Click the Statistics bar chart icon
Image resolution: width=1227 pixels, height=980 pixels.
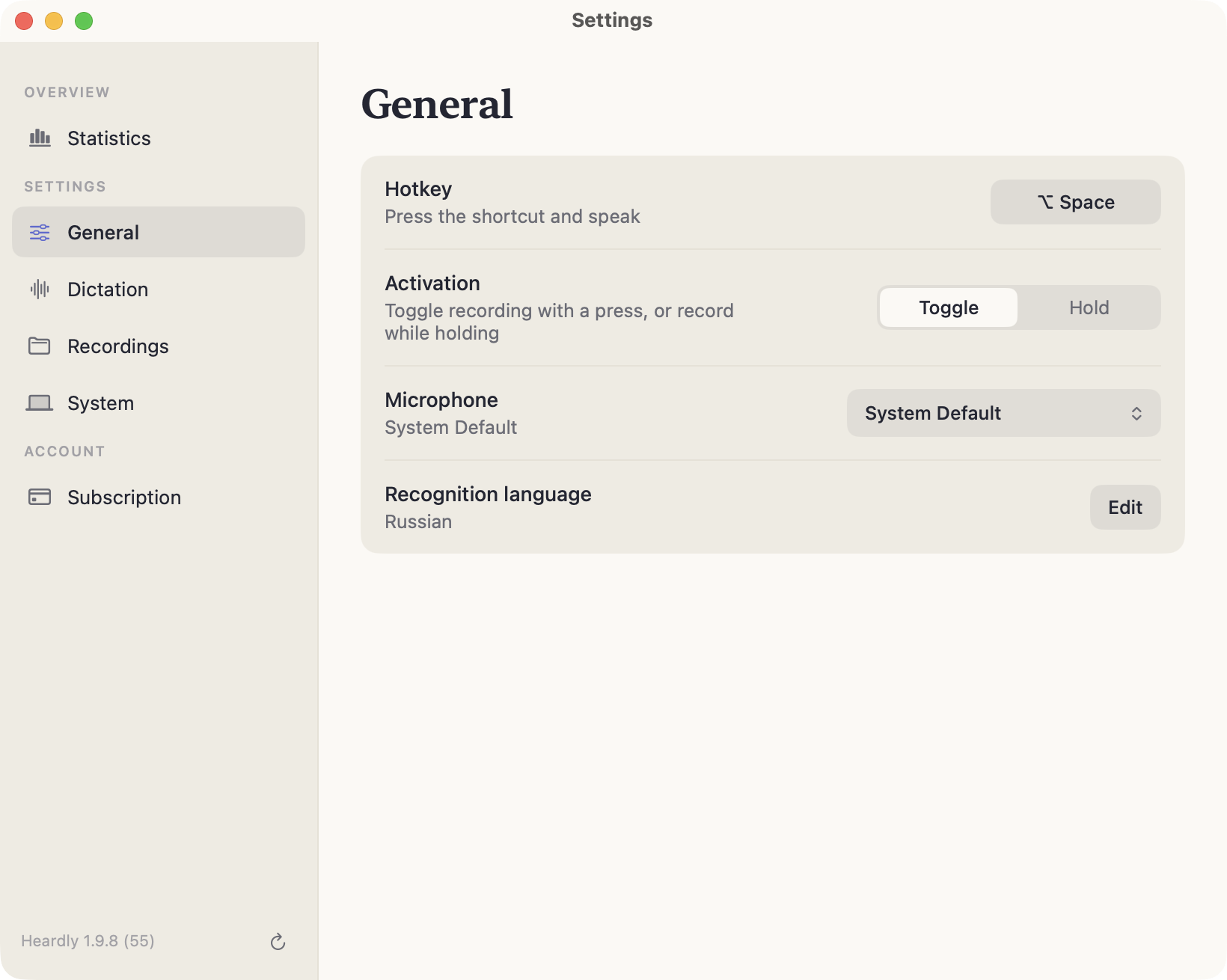coord(40,138)
